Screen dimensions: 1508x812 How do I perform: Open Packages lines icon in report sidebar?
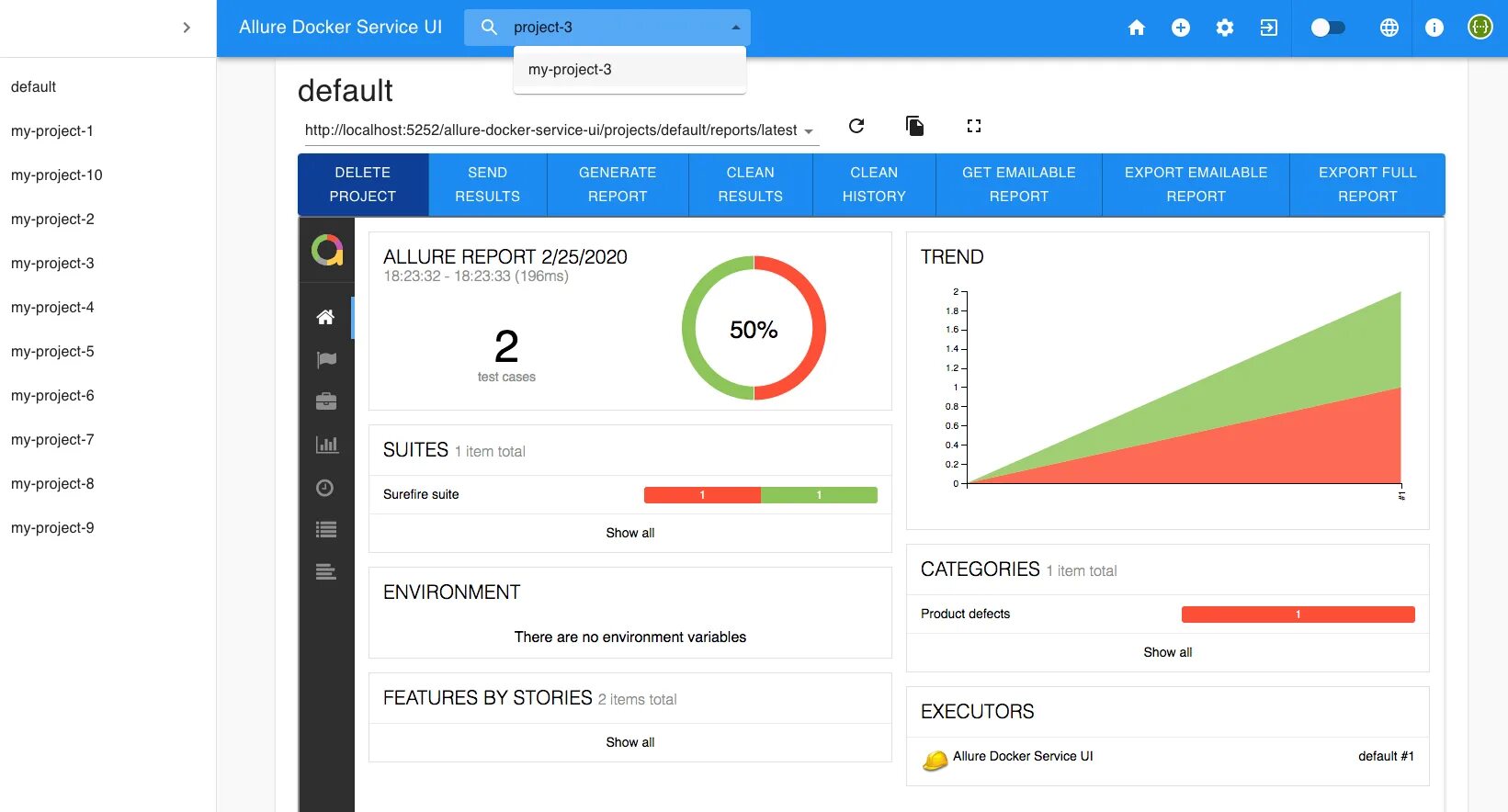tap(326, 572)
